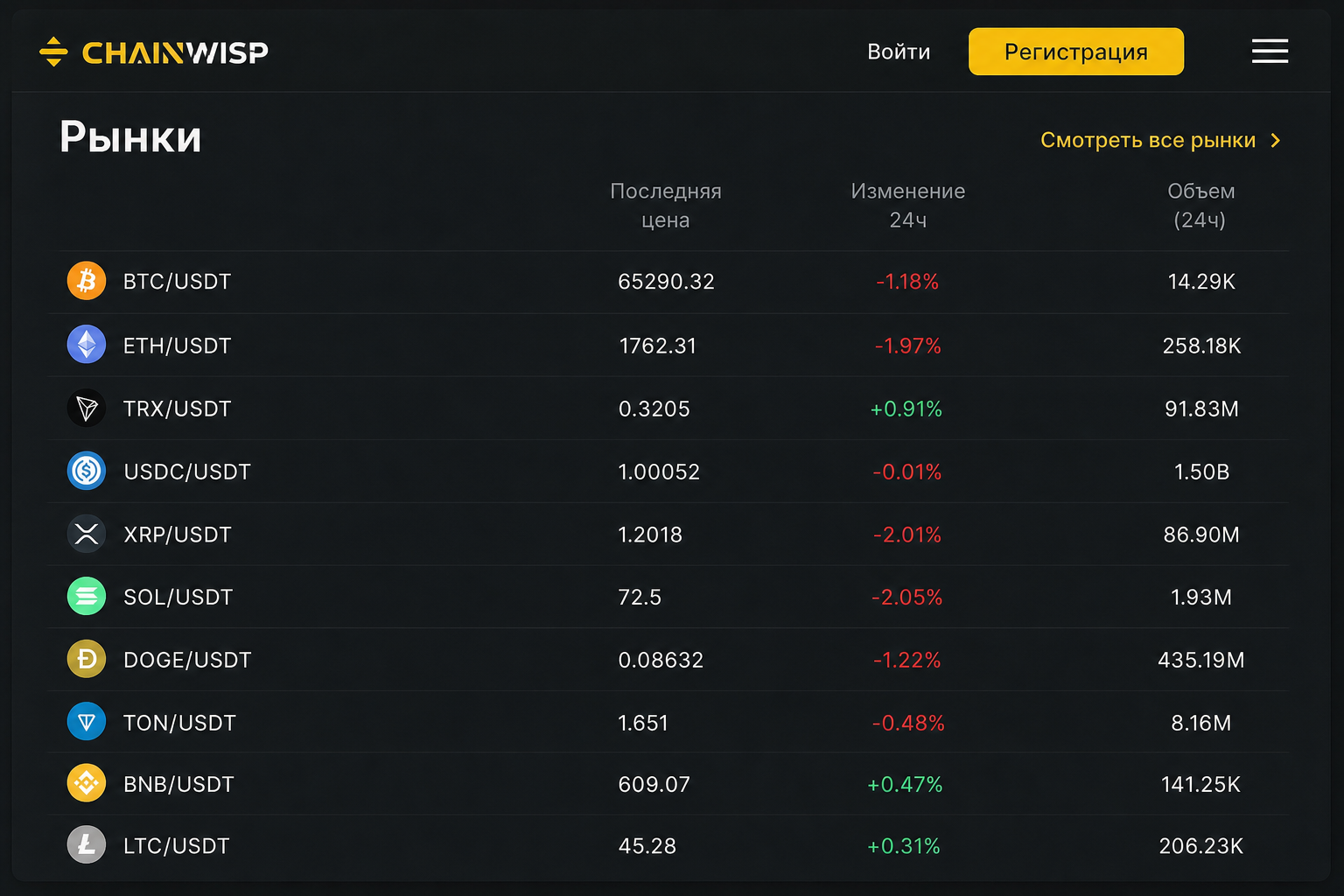Sort by Объем (24ч) column header
The image size is (1344, 896).
[1200, 206]
